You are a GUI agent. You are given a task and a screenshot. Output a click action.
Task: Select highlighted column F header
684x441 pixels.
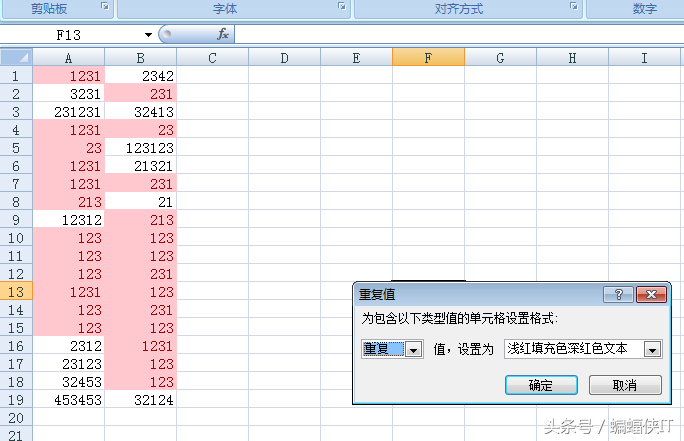tap(428, 58)
